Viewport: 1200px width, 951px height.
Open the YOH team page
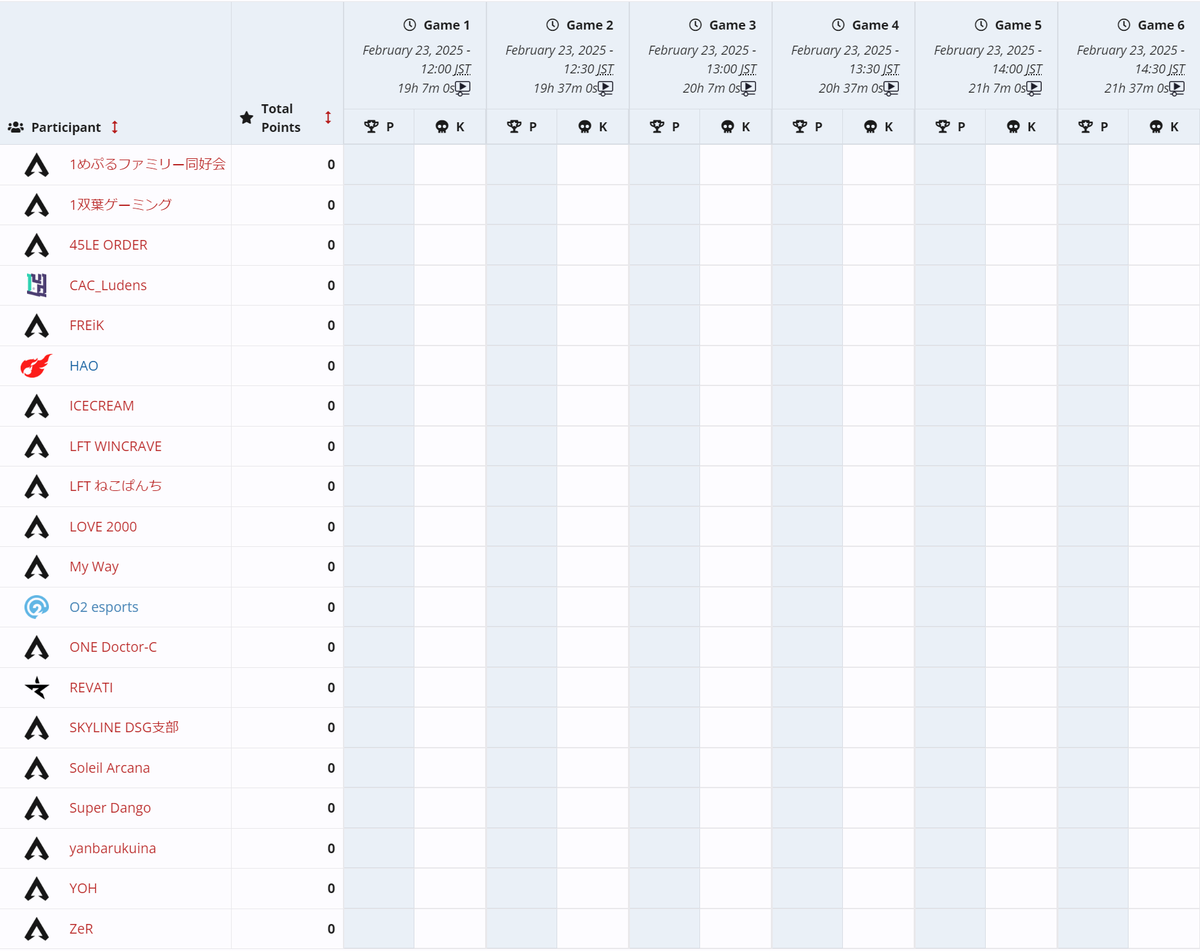tap(83, 888)
